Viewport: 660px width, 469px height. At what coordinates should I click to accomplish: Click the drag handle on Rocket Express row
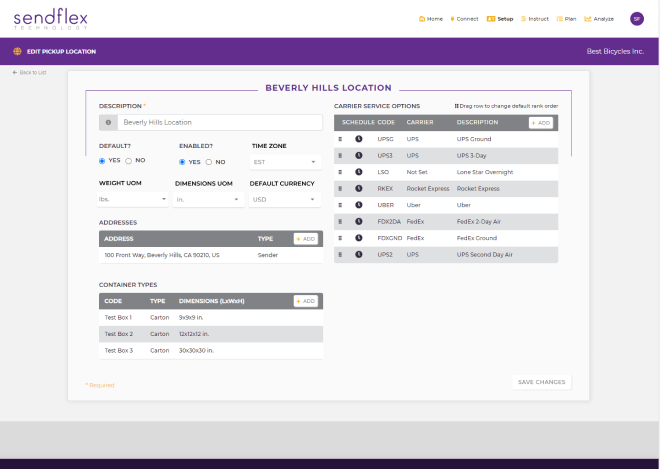(x=341, y=188)
